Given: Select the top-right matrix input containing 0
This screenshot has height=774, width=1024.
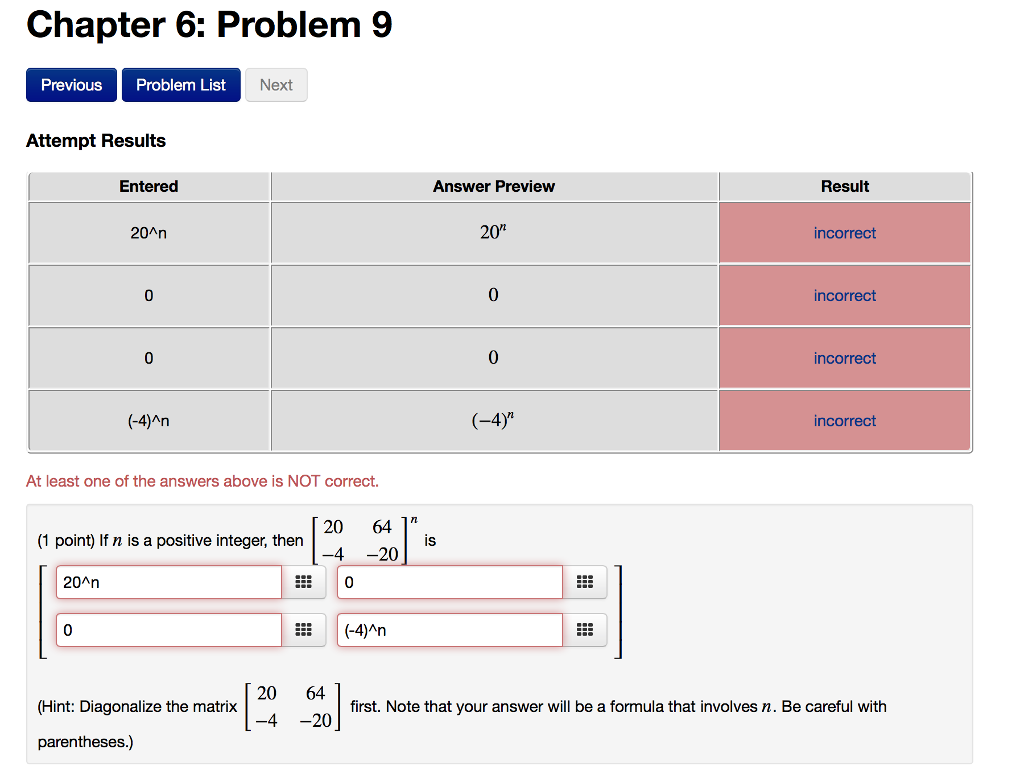Looking at the screenshot, I should click(x=449, y=581).
